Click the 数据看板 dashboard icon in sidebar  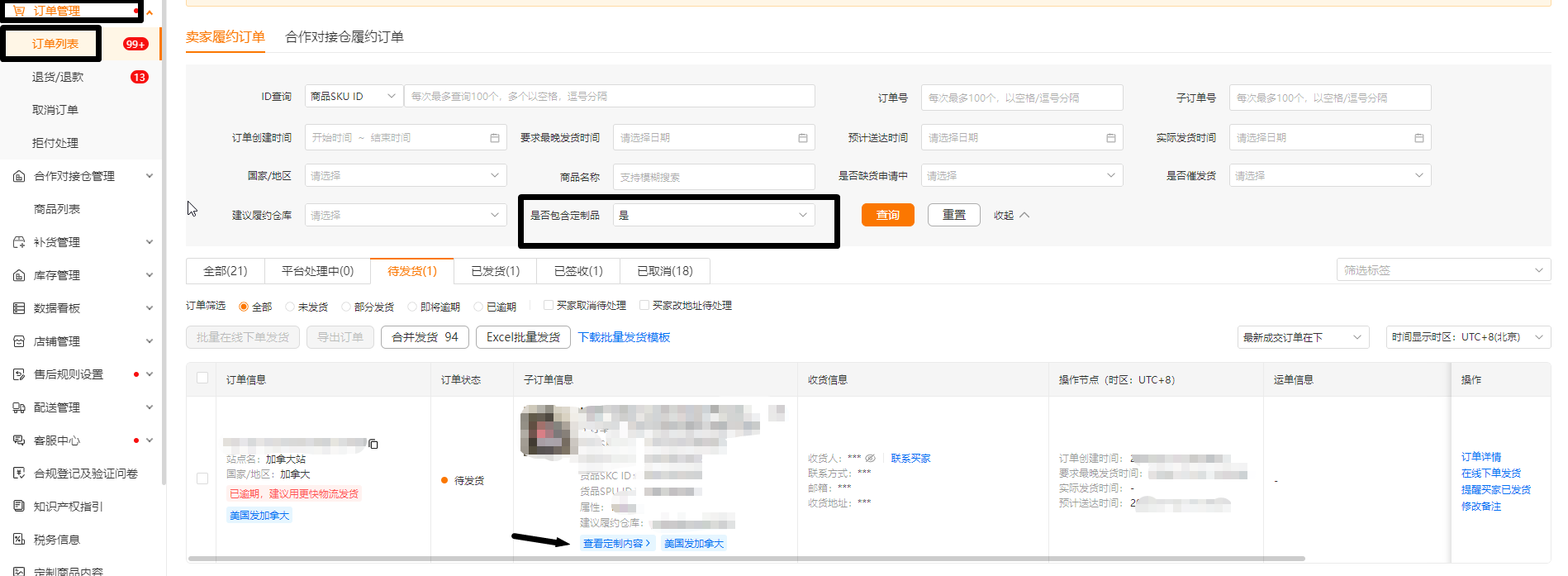click(19, 308)
